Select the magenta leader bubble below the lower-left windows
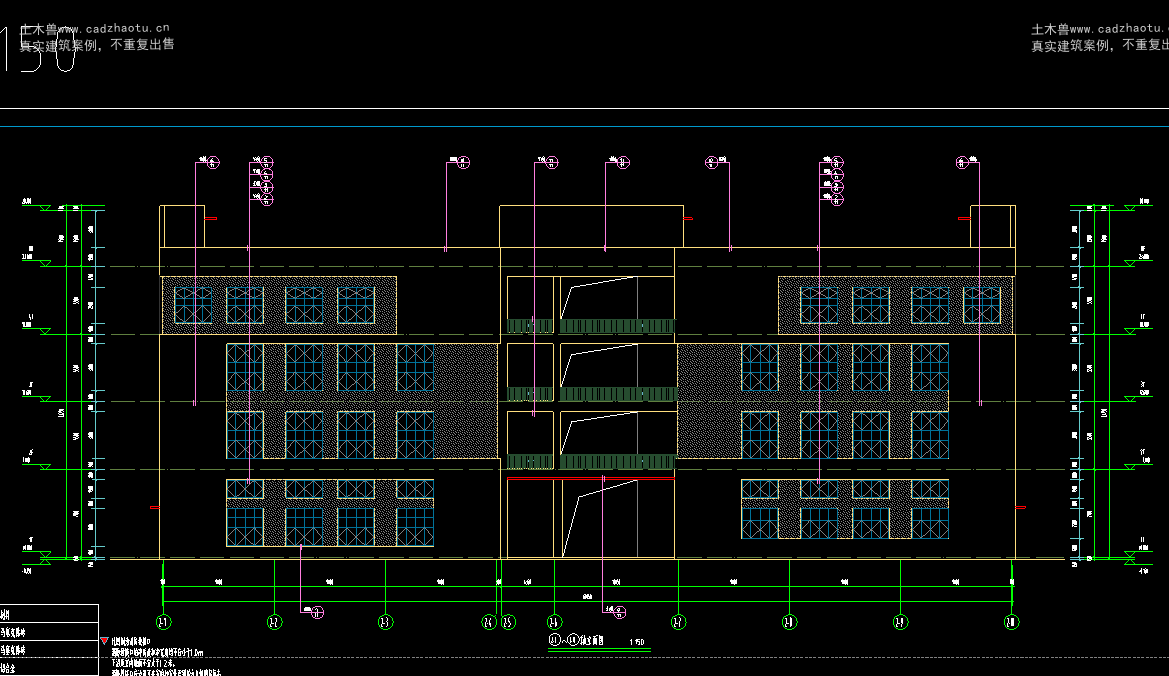 318,613
